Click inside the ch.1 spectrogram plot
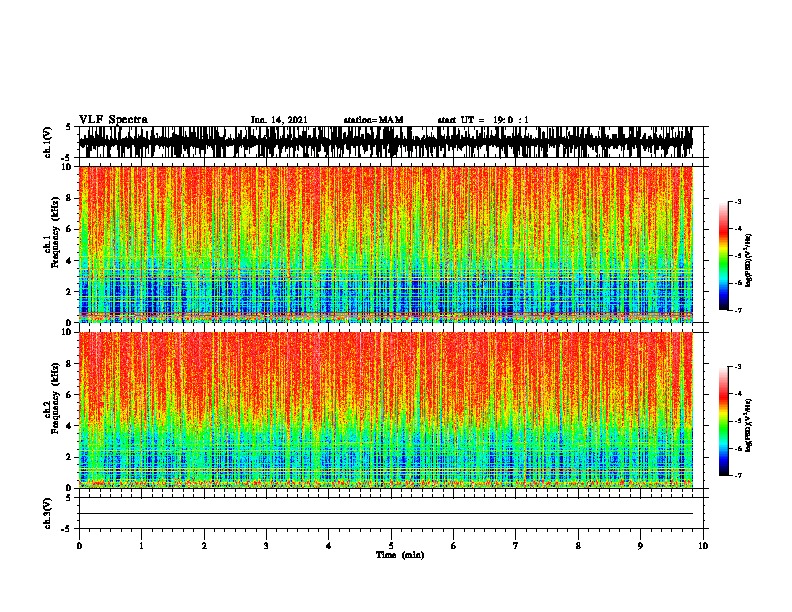Viewport: 792px width, 612px height. coord(386,244)
